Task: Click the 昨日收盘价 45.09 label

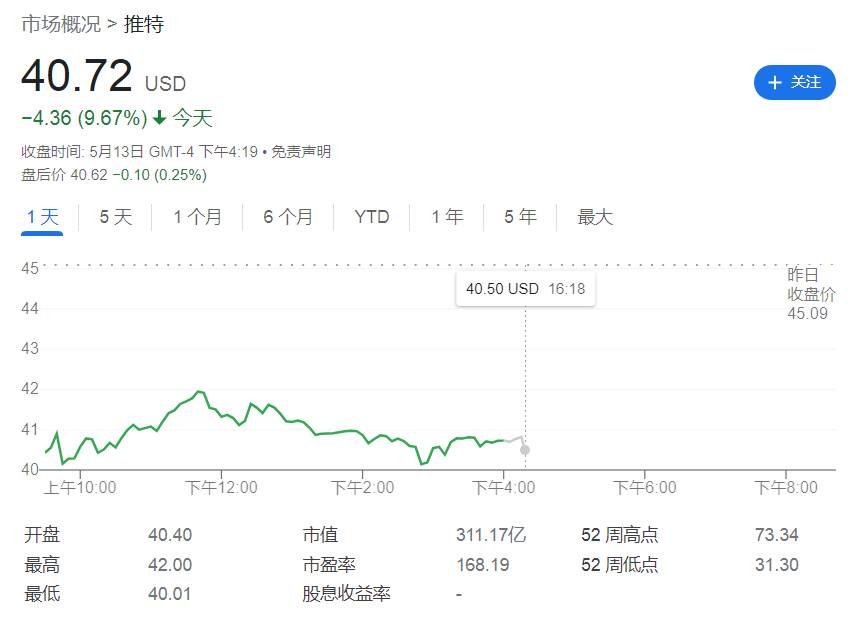Action: pos(810,294)
